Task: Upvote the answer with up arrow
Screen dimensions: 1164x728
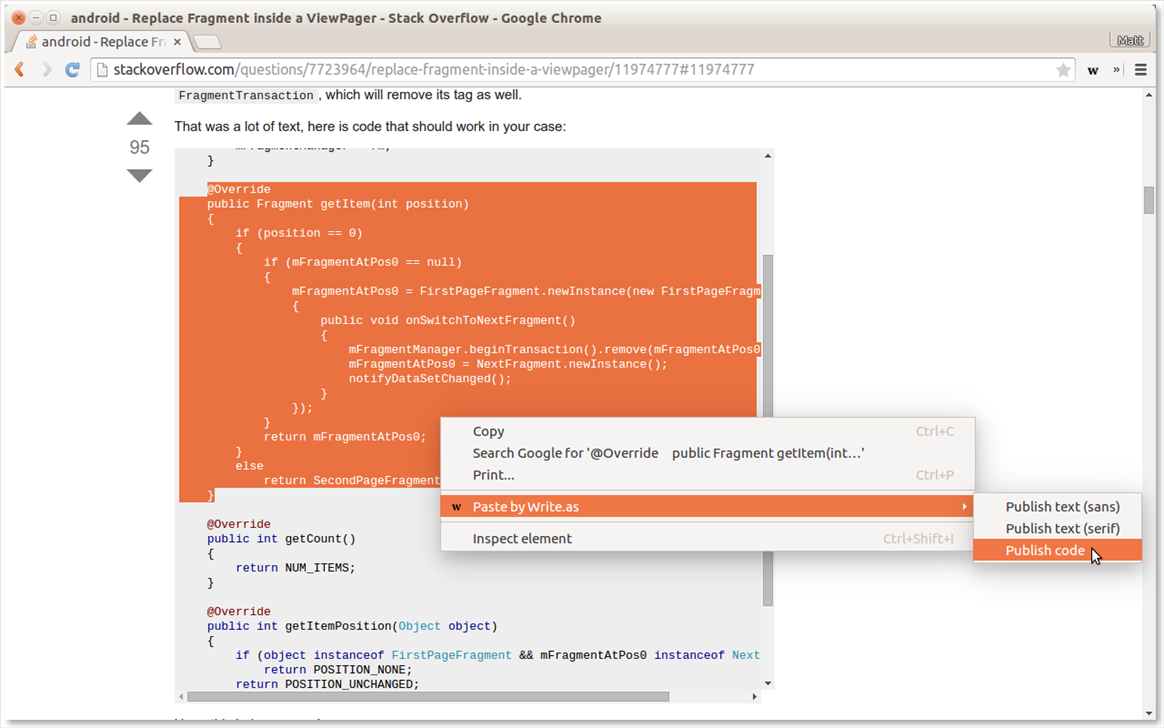Action: (139, 119)
